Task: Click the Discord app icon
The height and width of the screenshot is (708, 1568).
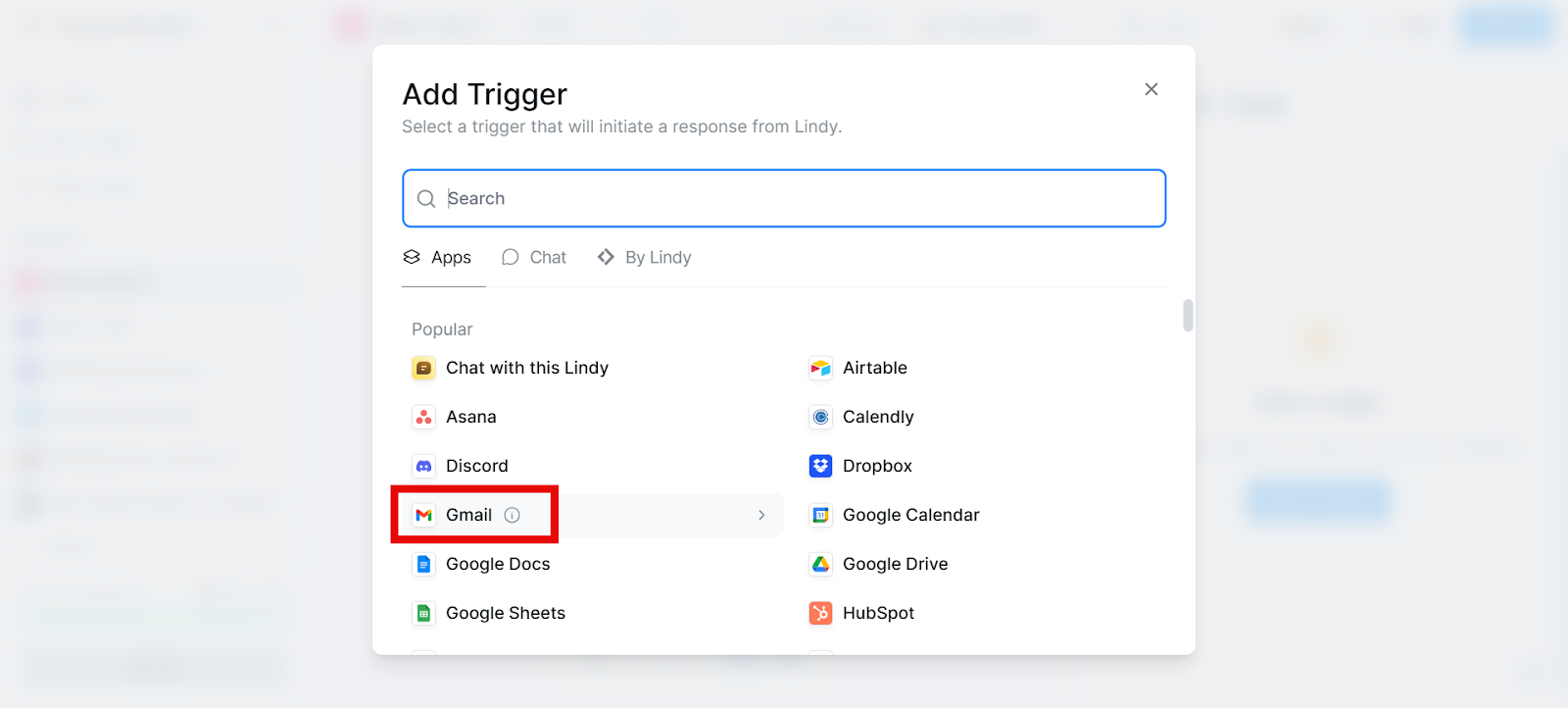Action: click(x=423, y=466)
